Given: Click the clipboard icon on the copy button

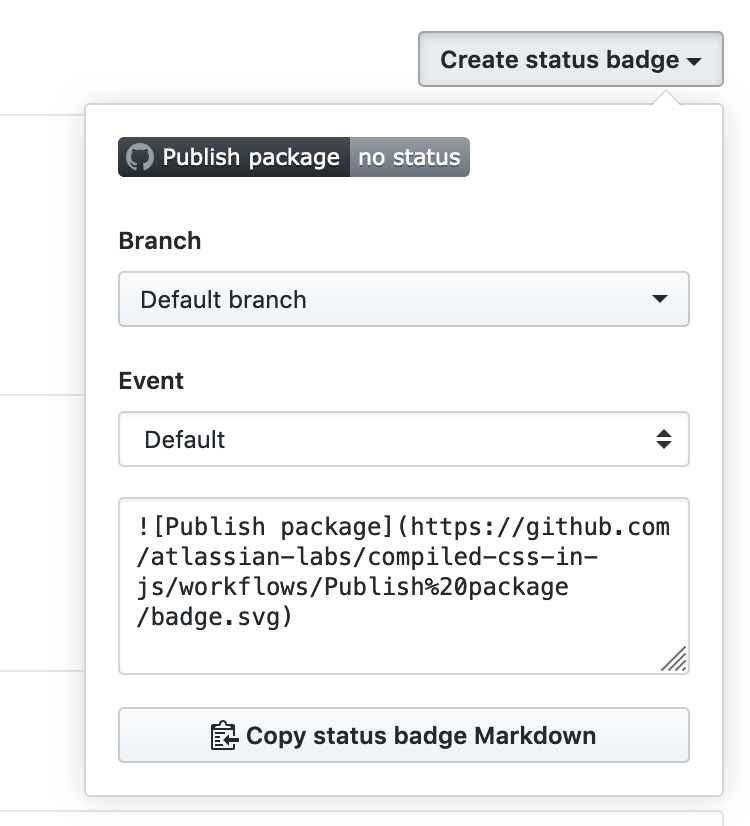Looking at the screenshot, I should [x=223, y=736].
